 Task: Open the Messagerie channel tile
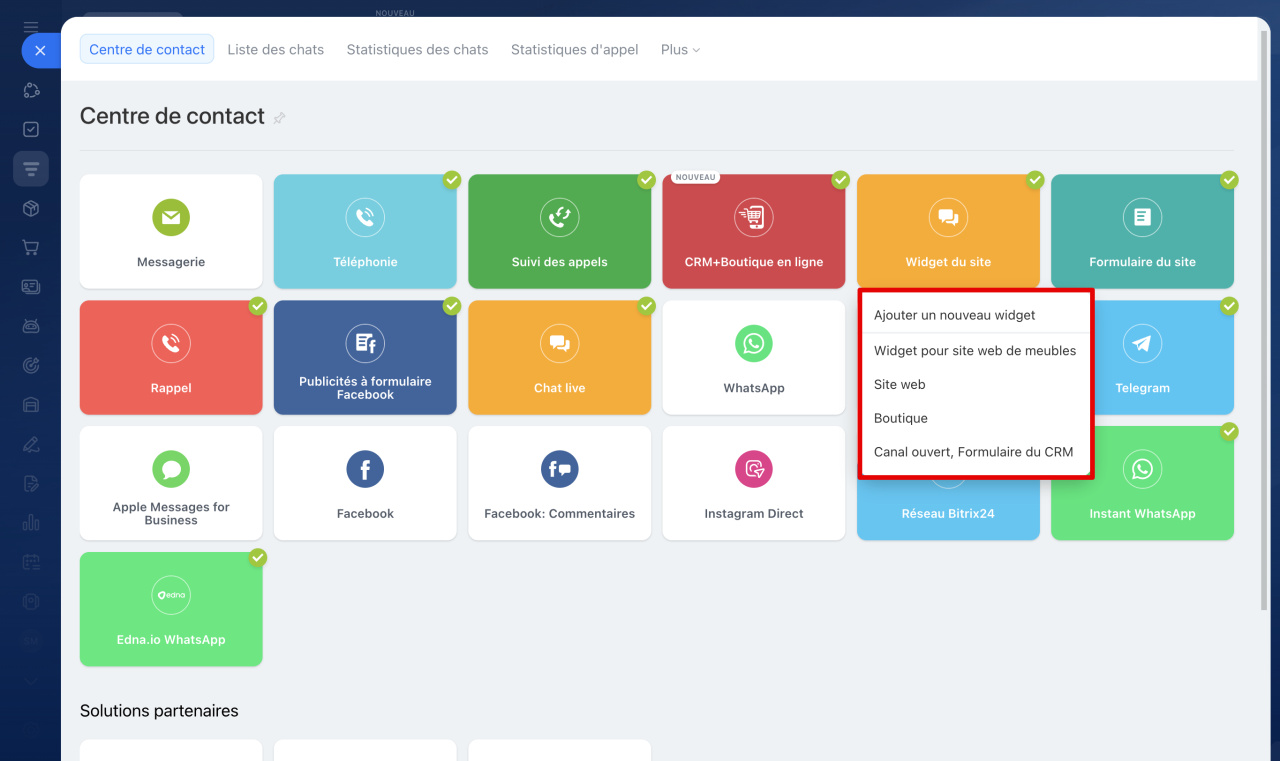171,232
